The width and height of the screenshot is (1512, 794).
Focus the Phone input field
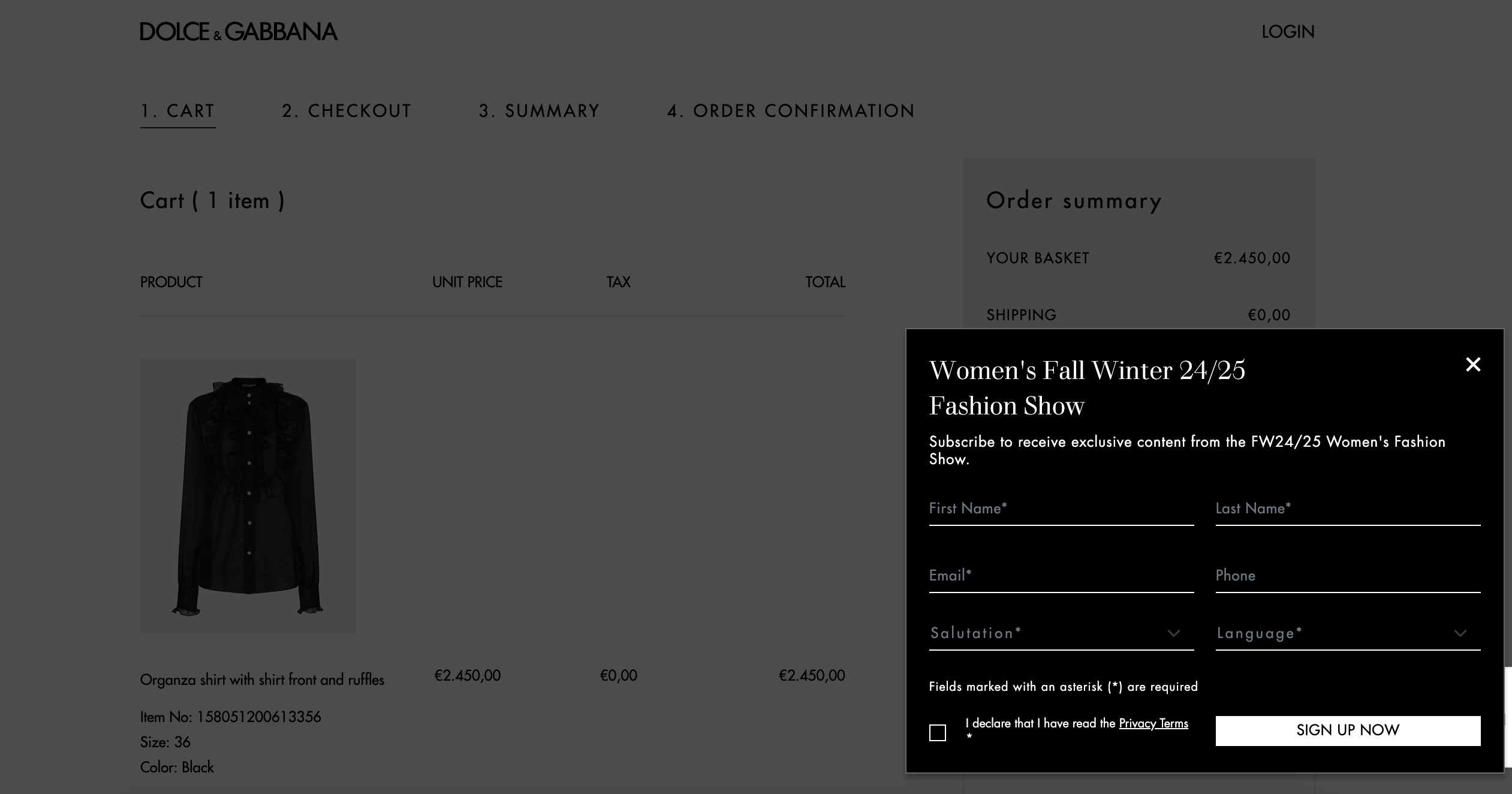1348,576
